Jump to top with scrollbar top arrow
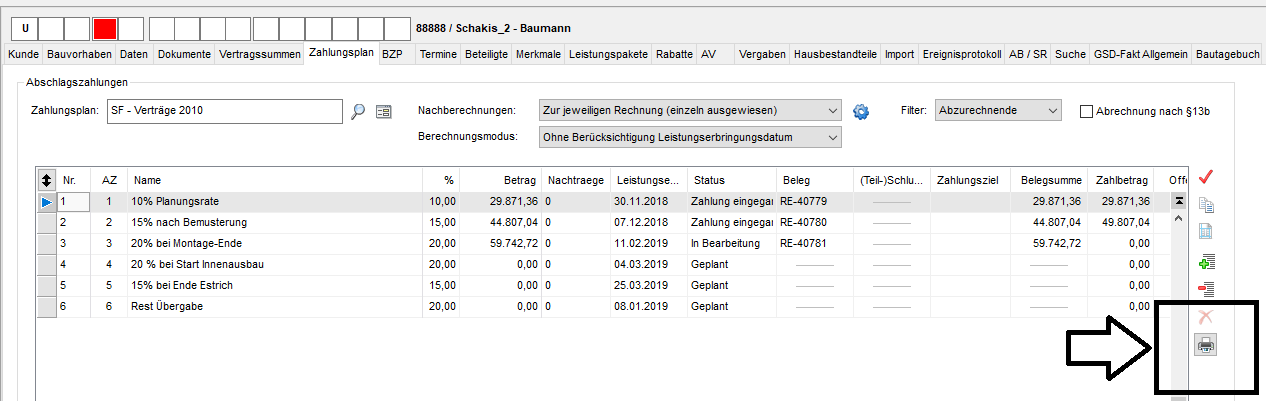Screen dimensions: 1266x401 pos(1179,200)
